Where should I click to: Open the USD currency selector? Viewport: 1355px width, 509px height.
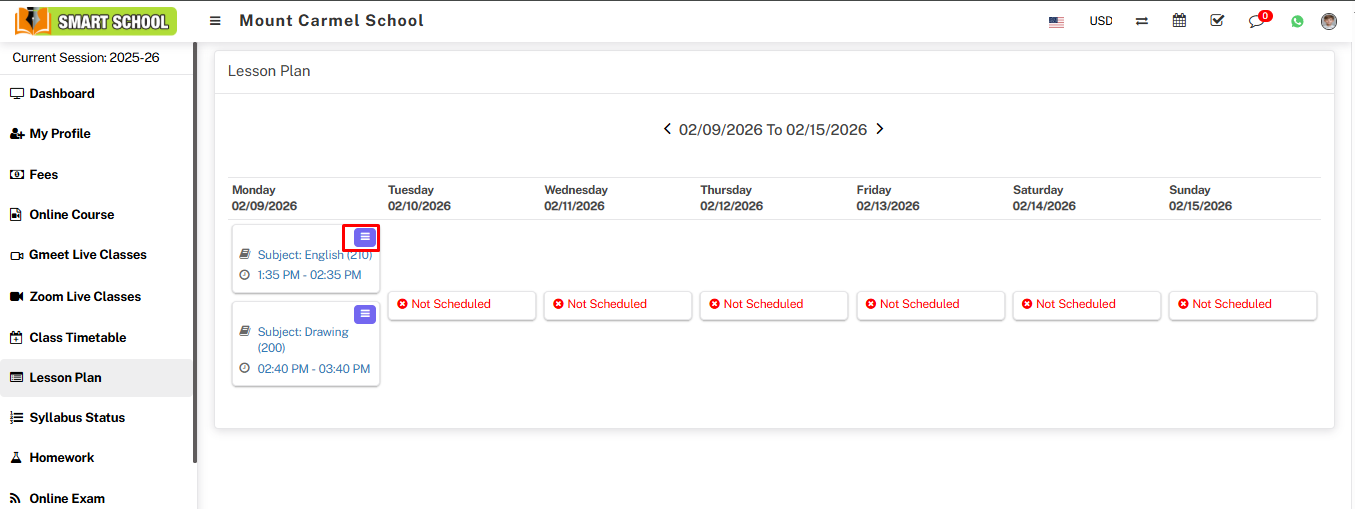1100,21
